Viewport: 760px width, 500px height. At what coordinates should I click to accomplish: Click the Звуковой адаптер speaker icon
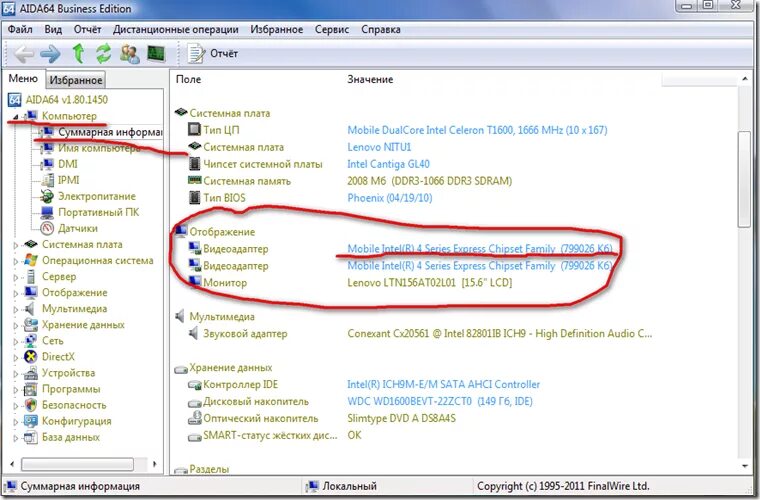point(193,333)
